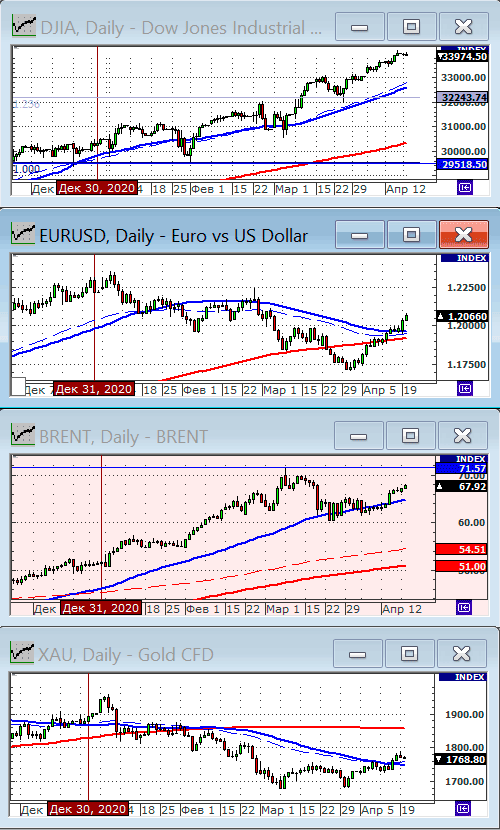Click the Дек 30, 2020 marker in DJIA chart
The height and width of the screenshot is (830, 500).
point(97,188)
